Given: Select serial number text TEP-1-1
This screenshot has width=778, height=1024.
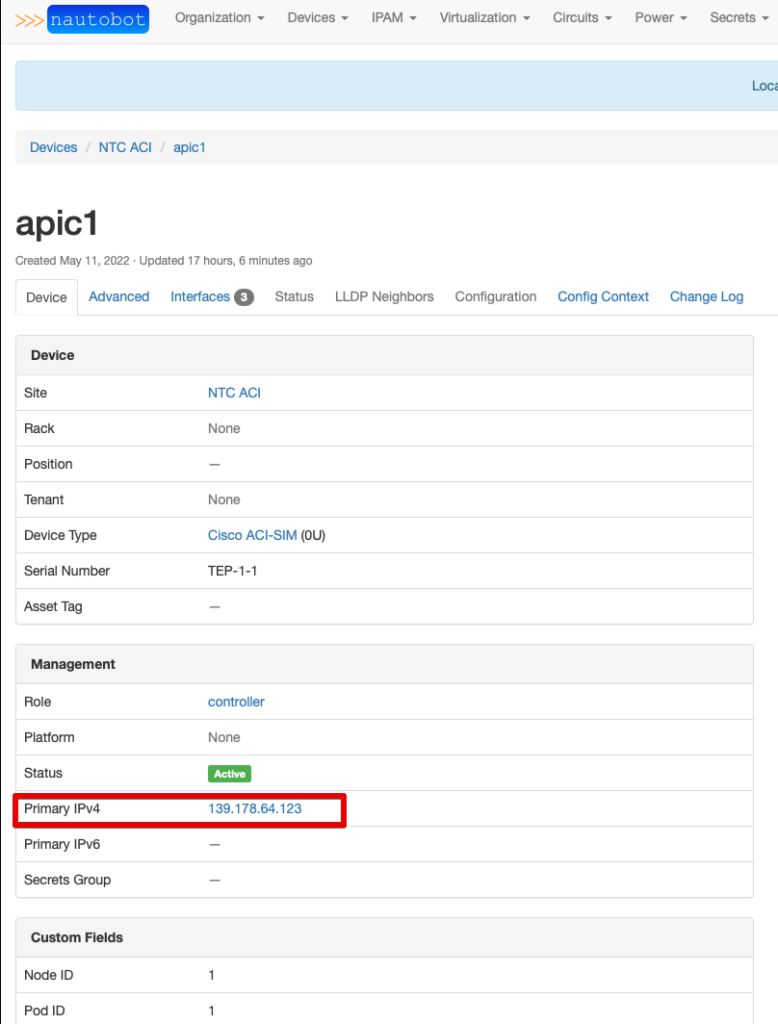Looking at the screenshot, I should (x=233, y=571).
